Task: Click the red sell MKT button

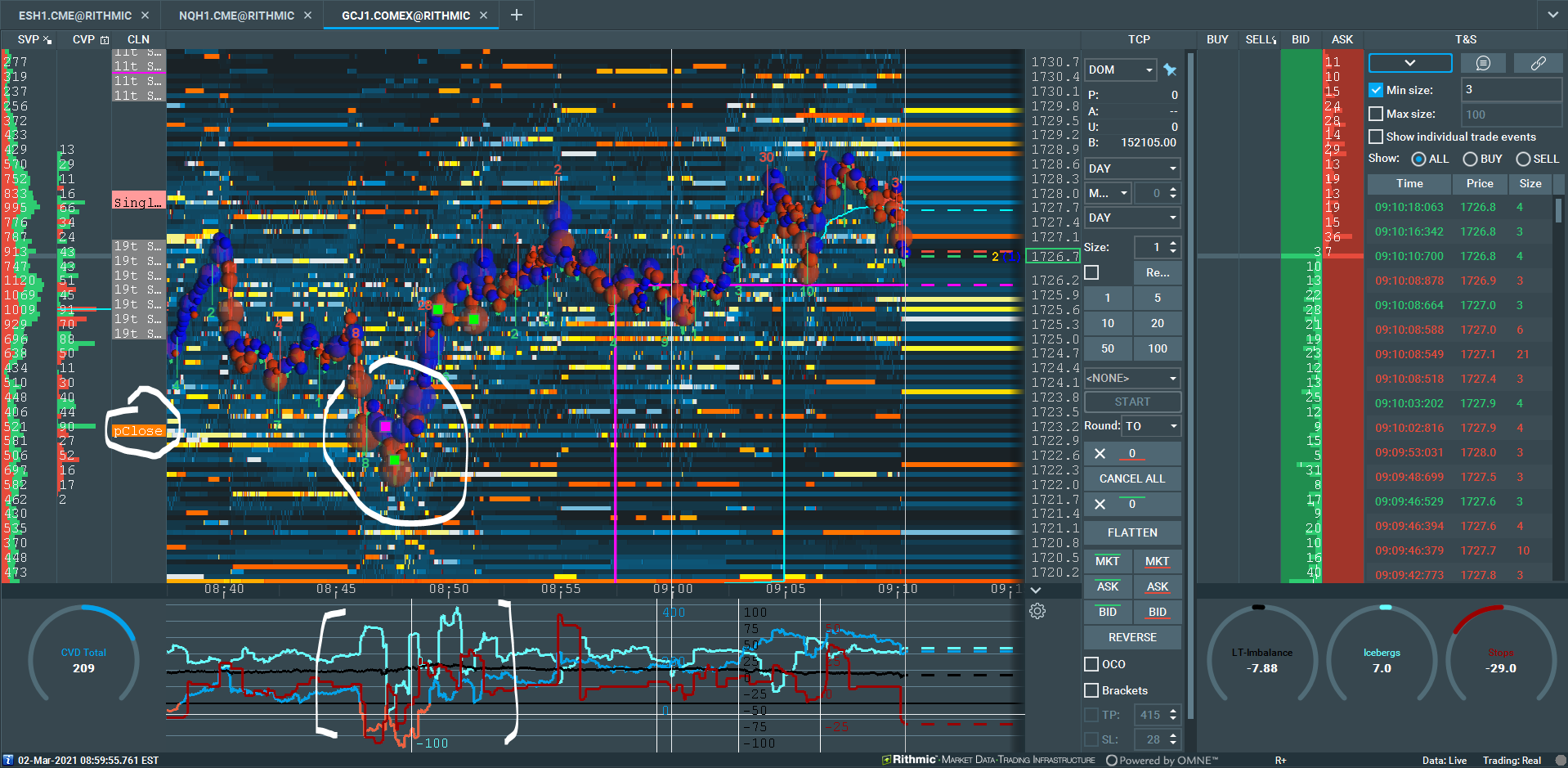Action: pyautogui.click(x=1158, y=561)
